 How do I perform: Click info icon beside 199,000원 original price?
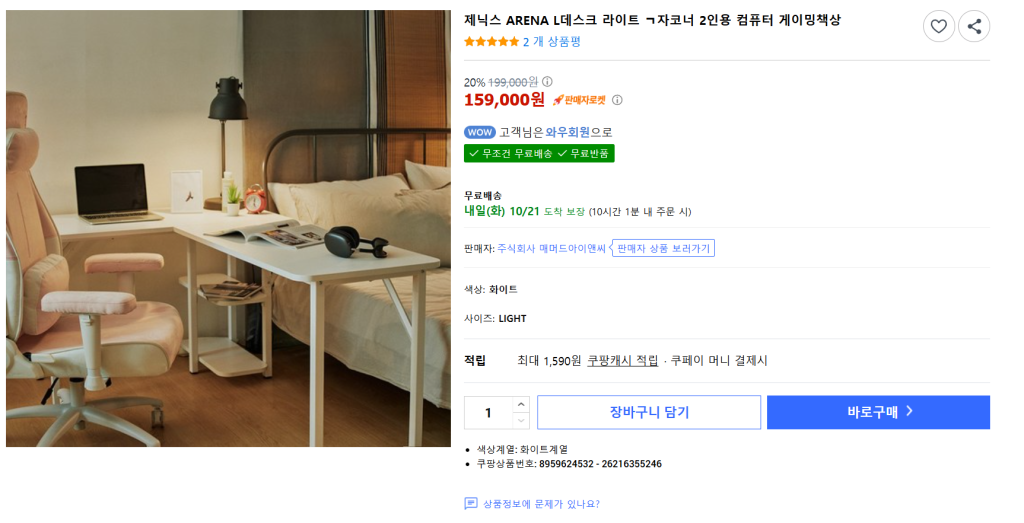pyautogui.click(x=547, y=82)
